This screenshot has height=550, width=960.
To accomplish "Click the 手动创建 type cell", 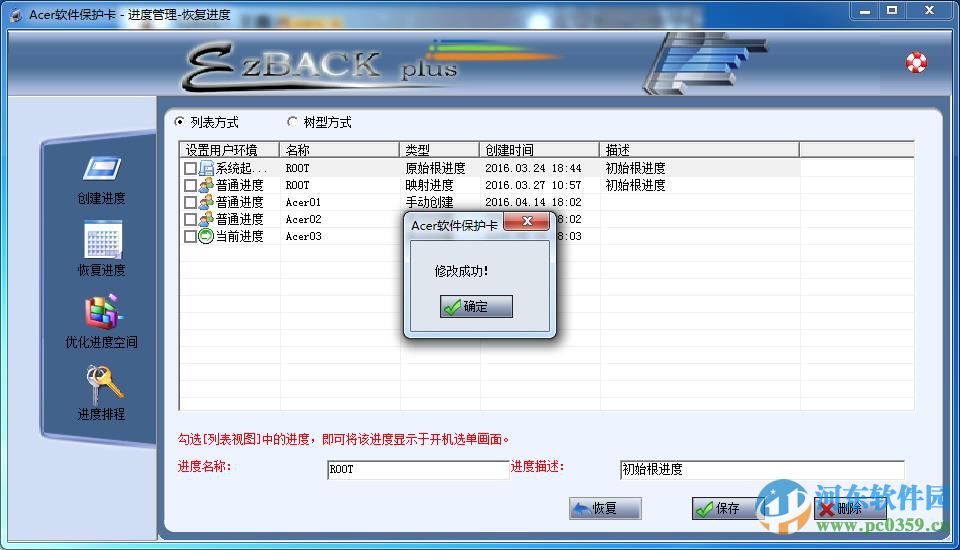I will [429, 202].
